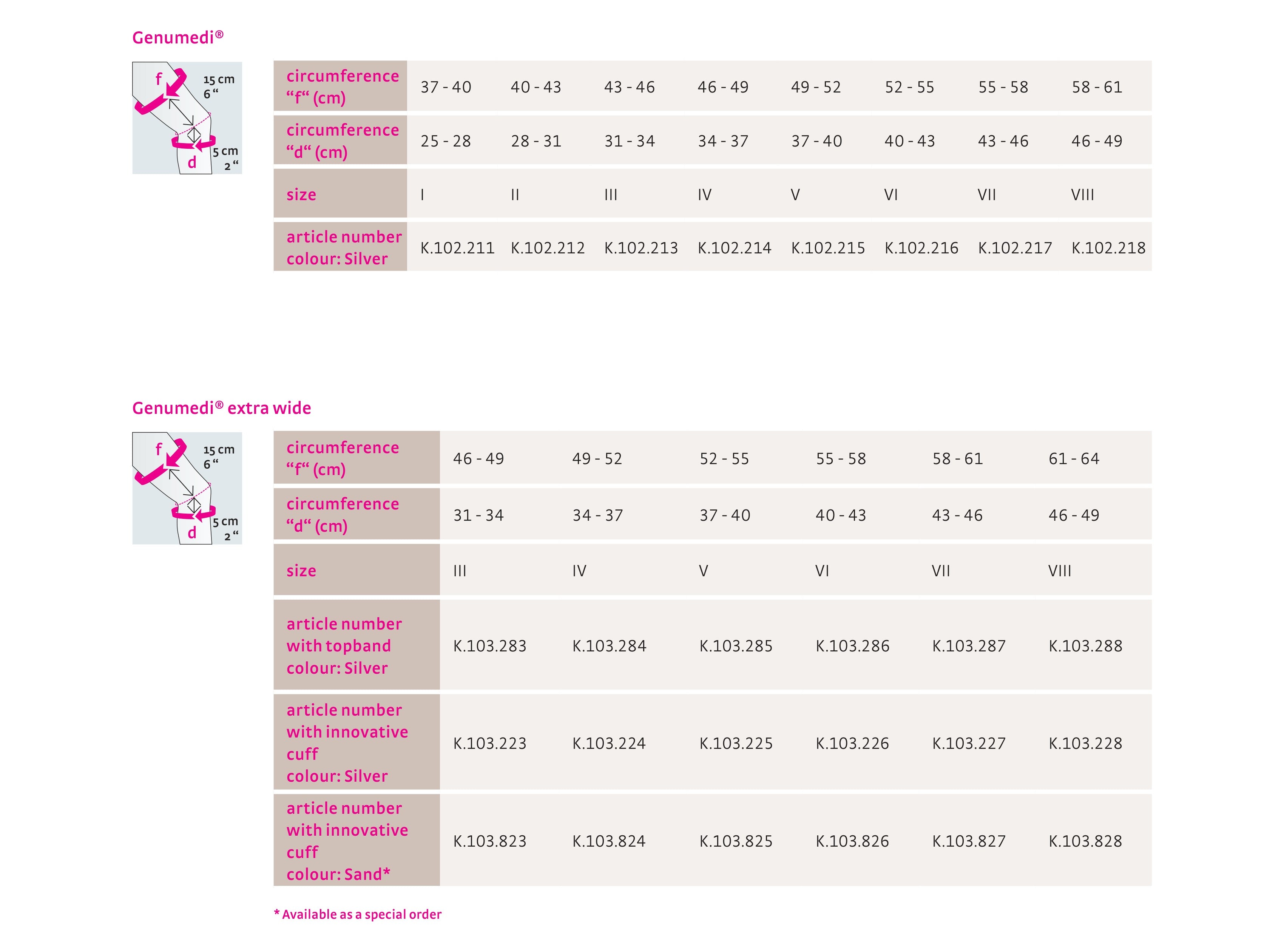This screenshot has height=952, width=1284.
Task: Click article number K.102.216
Action: coord(921,248)
